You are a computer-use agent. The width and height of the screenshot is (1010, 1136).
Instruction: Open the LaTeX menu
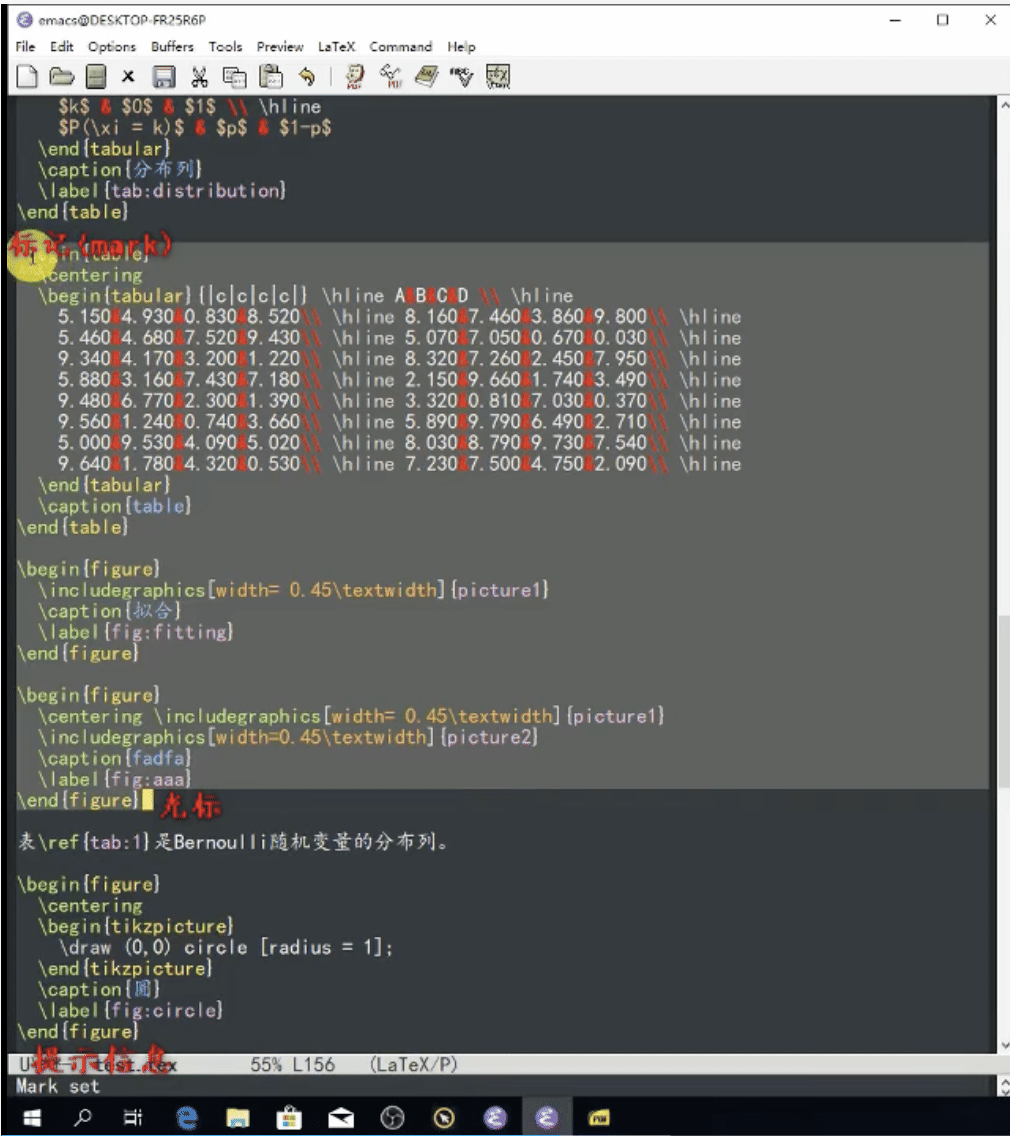click(336, 46)
